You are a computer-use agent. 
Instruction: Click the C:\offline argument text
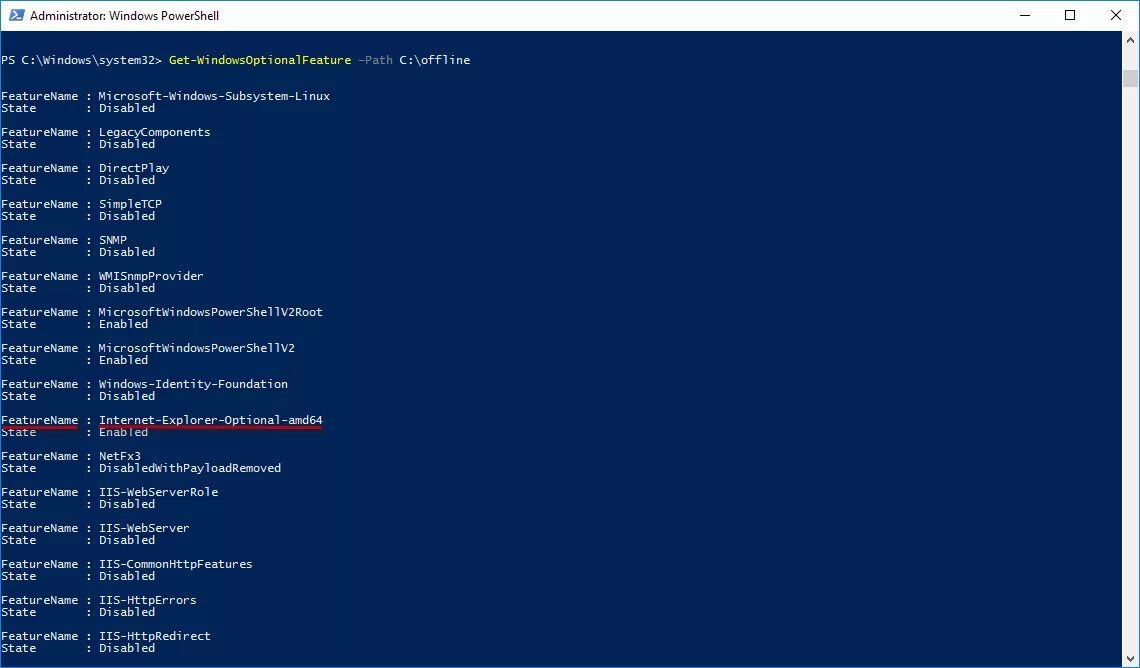point(435,60)
